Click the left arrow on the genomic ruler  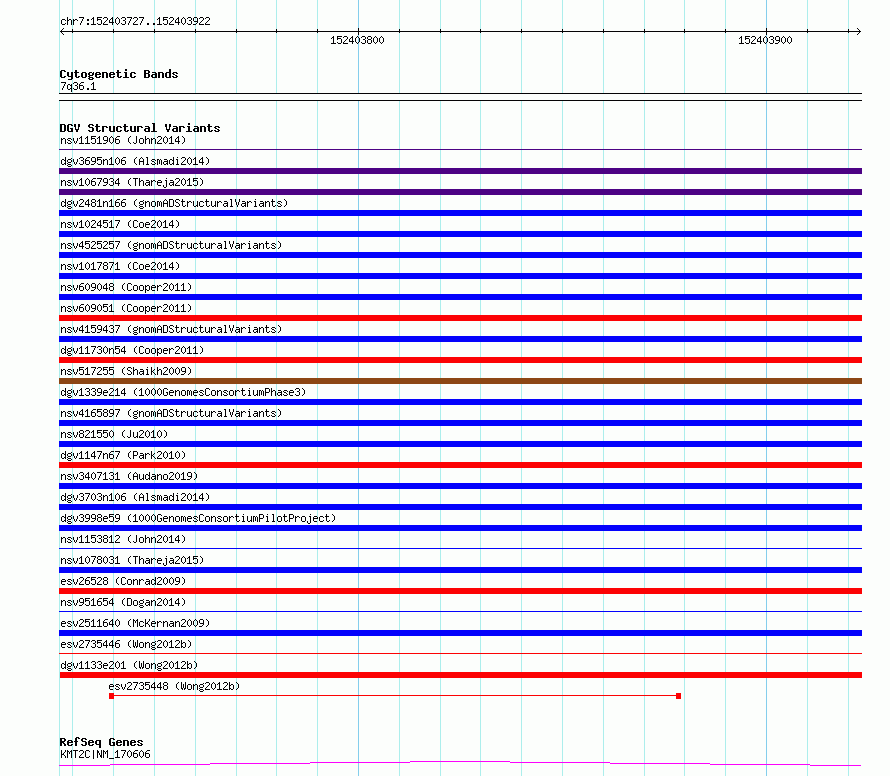pyautogui.click(x=62, y=31)
